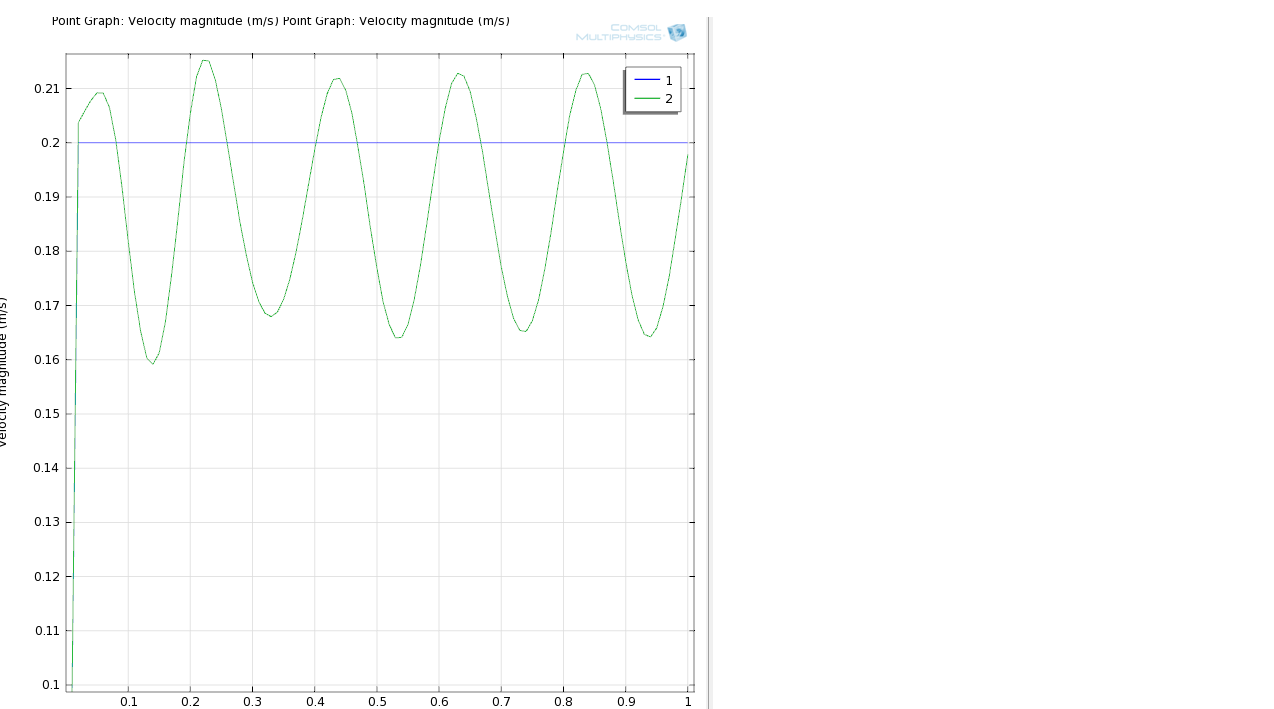Click the 0.7 tick label on x-axis

(502, 702)
